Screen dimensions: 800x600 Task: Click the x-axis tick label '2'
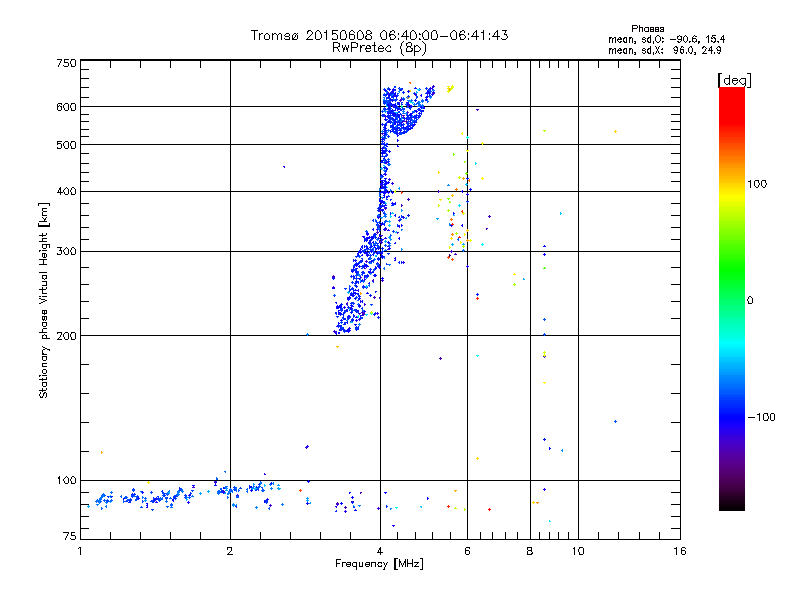click(x=230, y=551)
